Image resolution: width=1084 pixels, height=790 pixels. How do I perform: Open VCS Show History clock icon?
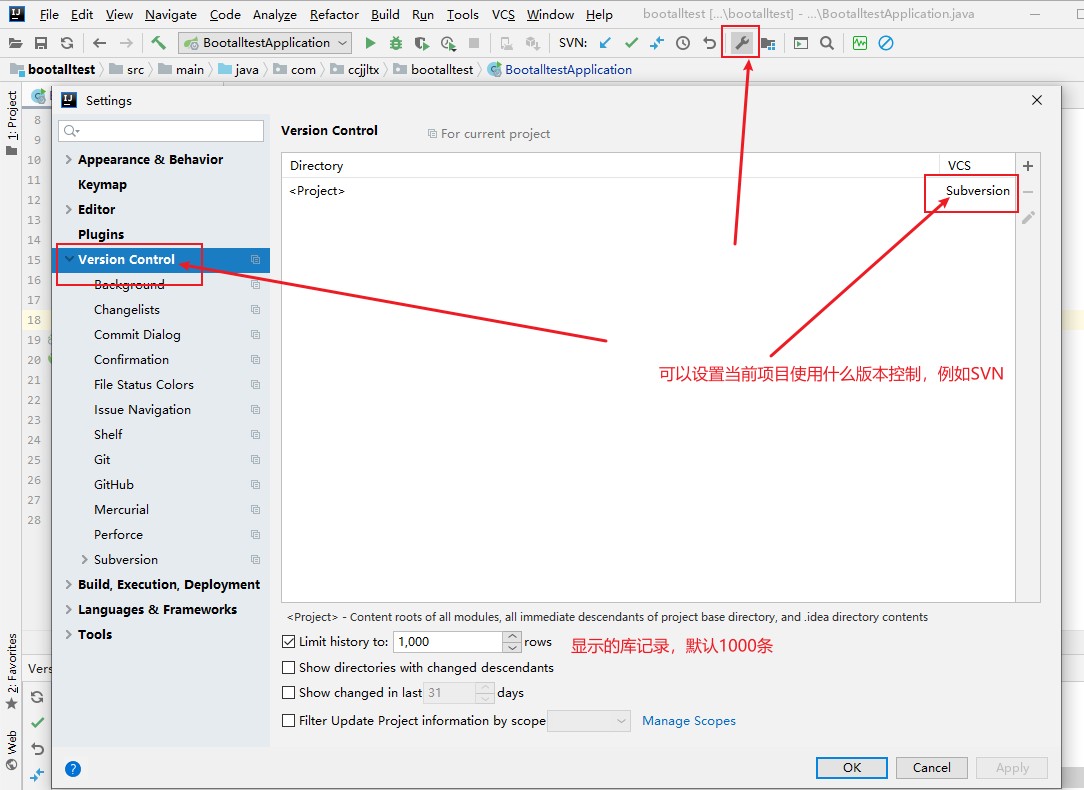pos(683,43)
